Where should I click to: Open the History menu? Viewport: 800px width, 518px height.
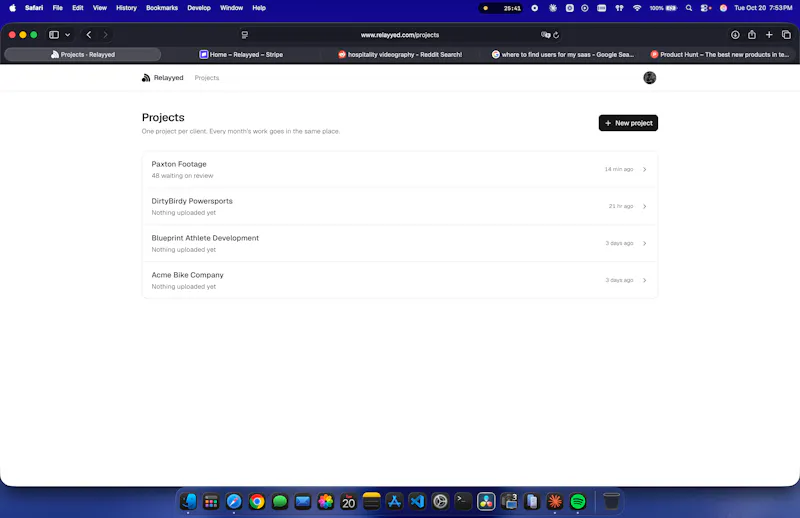127,8
